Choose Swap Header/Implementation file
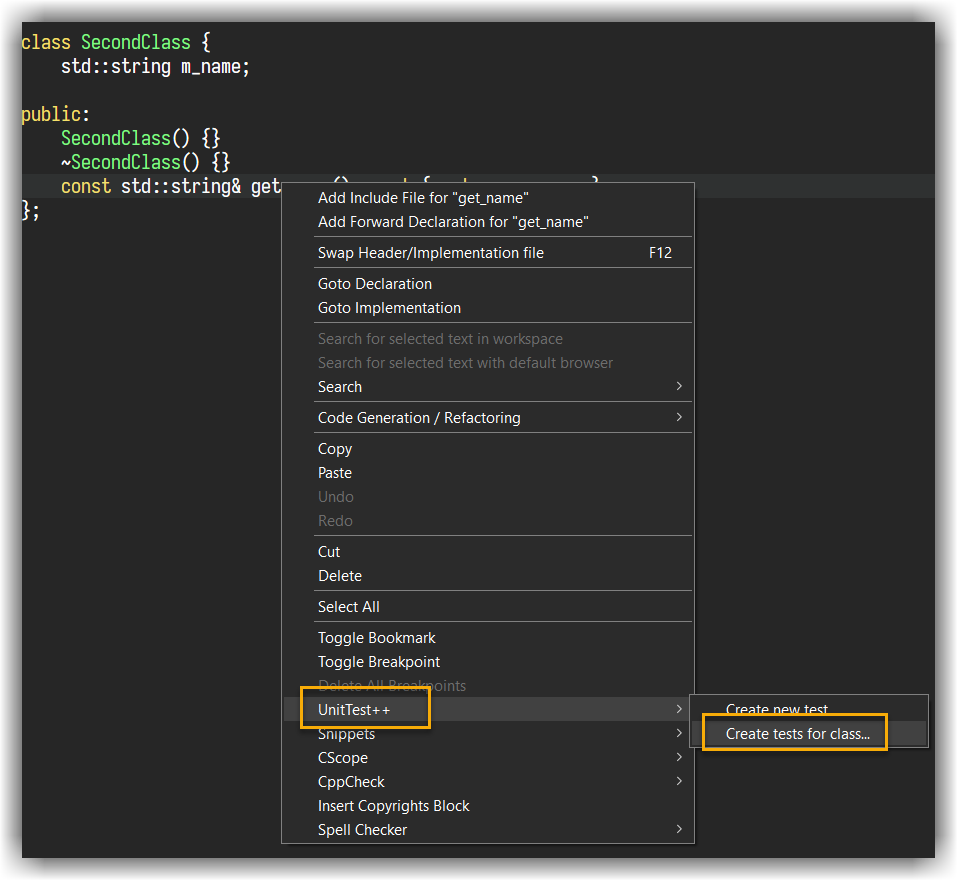 [x=431, y=253]
